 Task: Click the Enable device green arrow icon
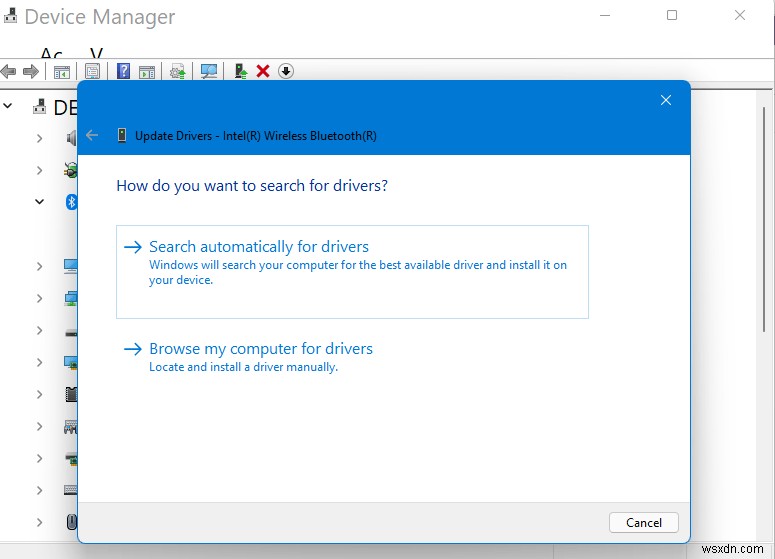click(241, 71)
